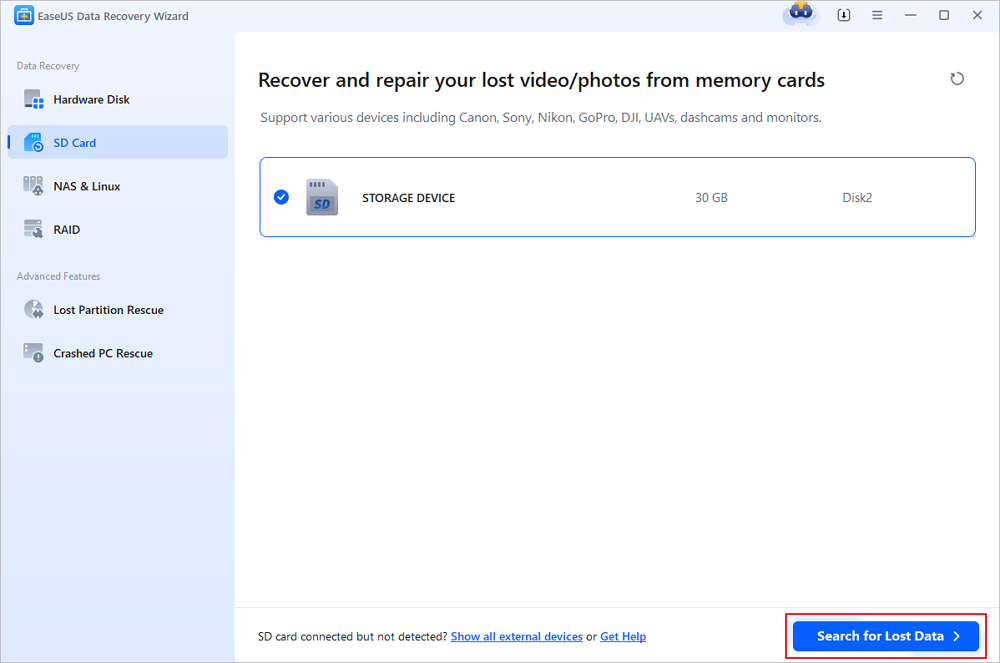
Task: Click Search for Lost Data button
Action: point(886,636)
